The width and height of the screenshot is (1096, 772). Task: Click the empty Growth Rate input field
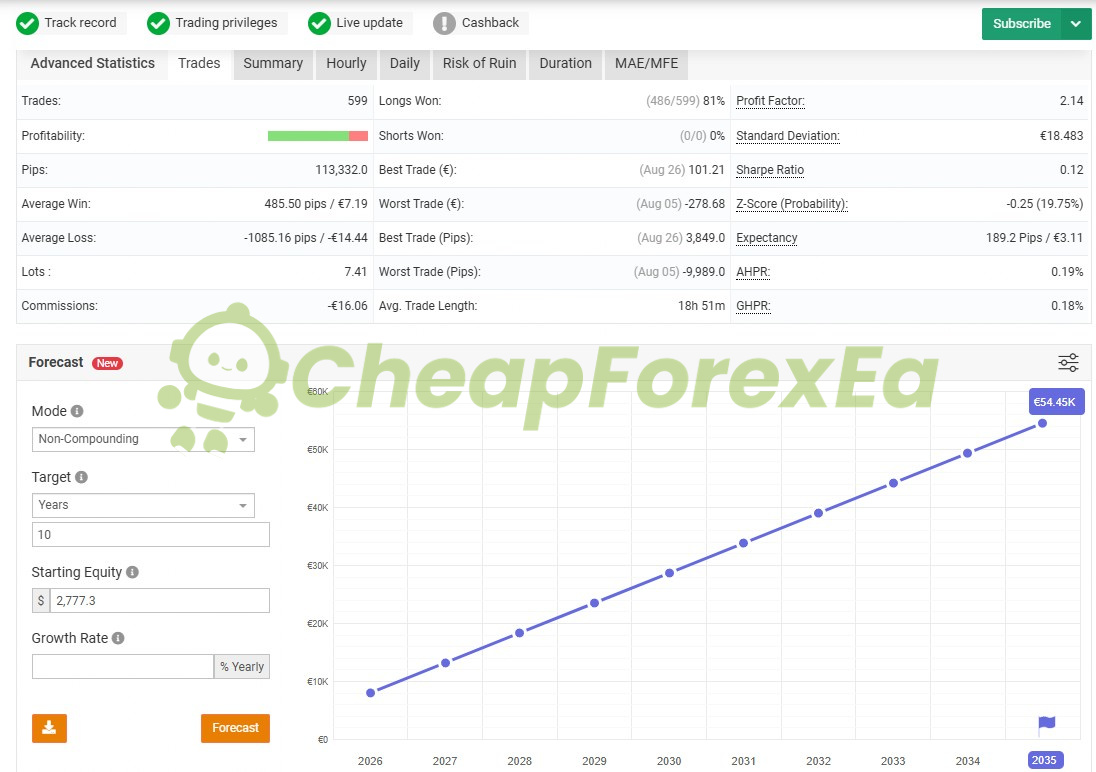[x=123, y=666]
